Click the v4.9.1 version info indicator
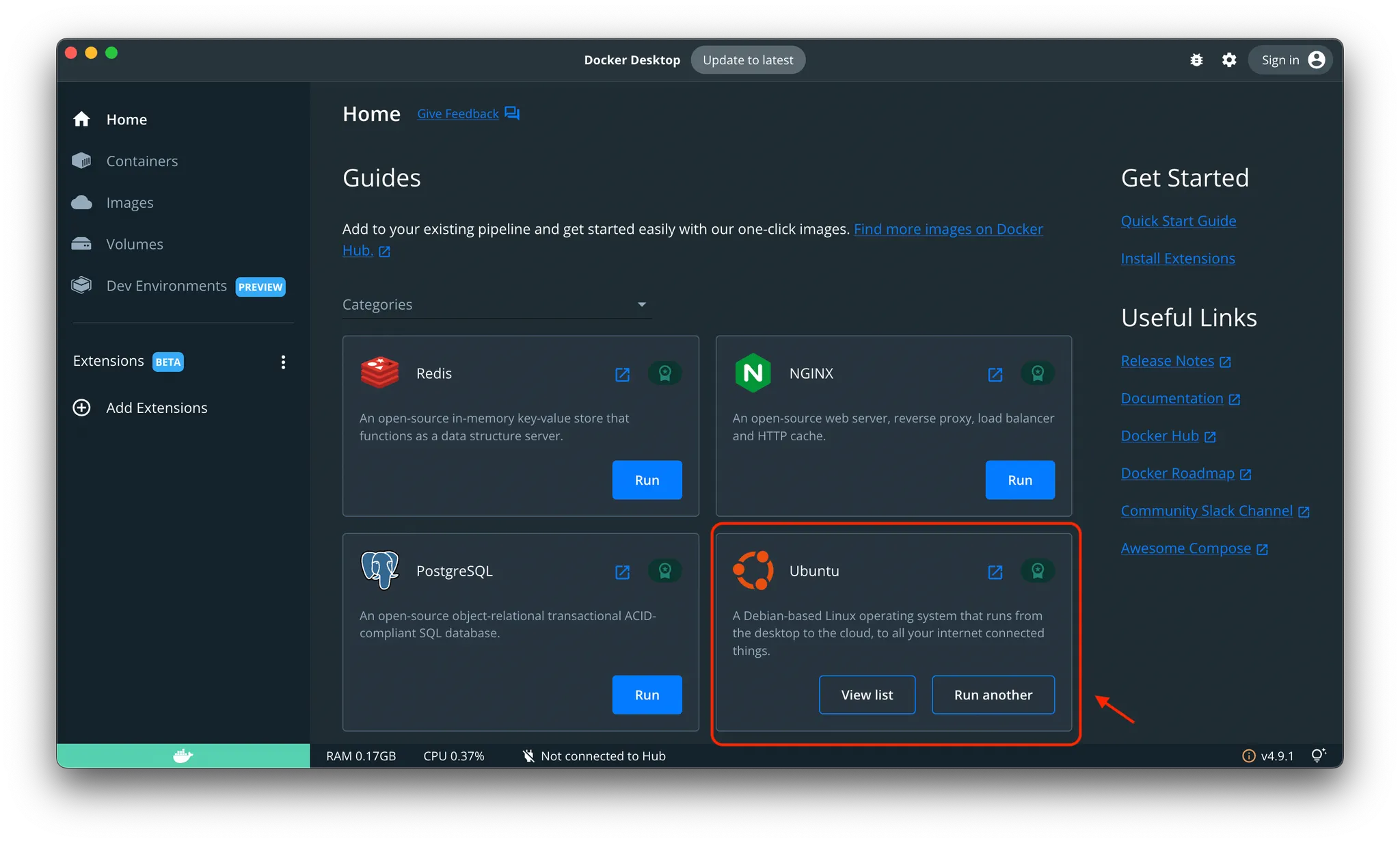Viewport: 1400px width, 843px height. pos(1268,755)
